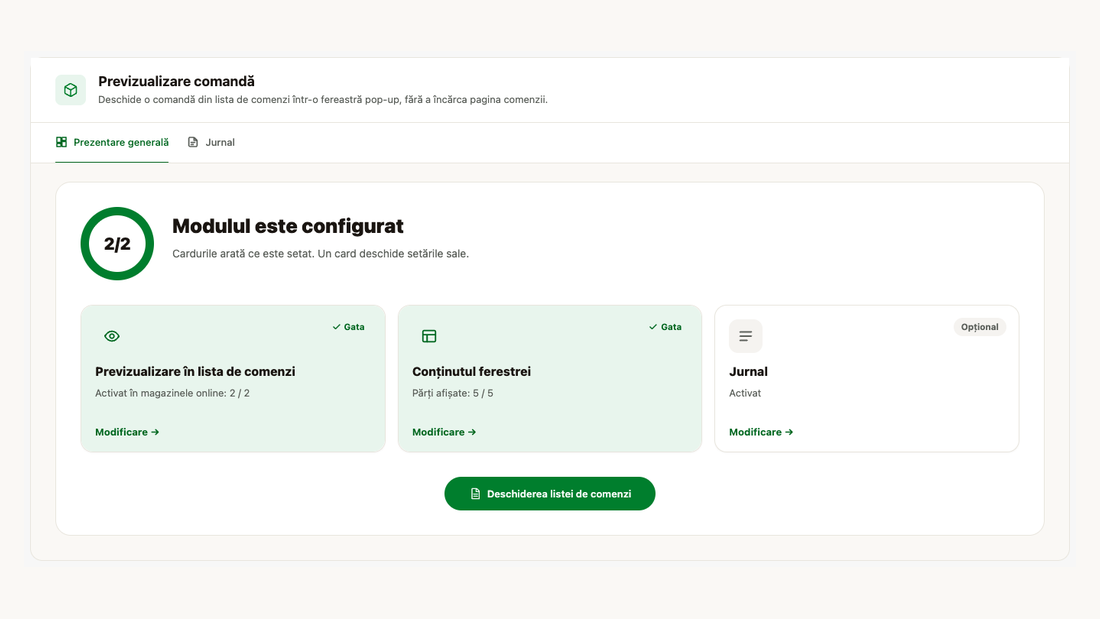Click the Gata badge on the preview card
This screenshot has width=1100, height=619.
pyautogui.click(x=349, y=327)
